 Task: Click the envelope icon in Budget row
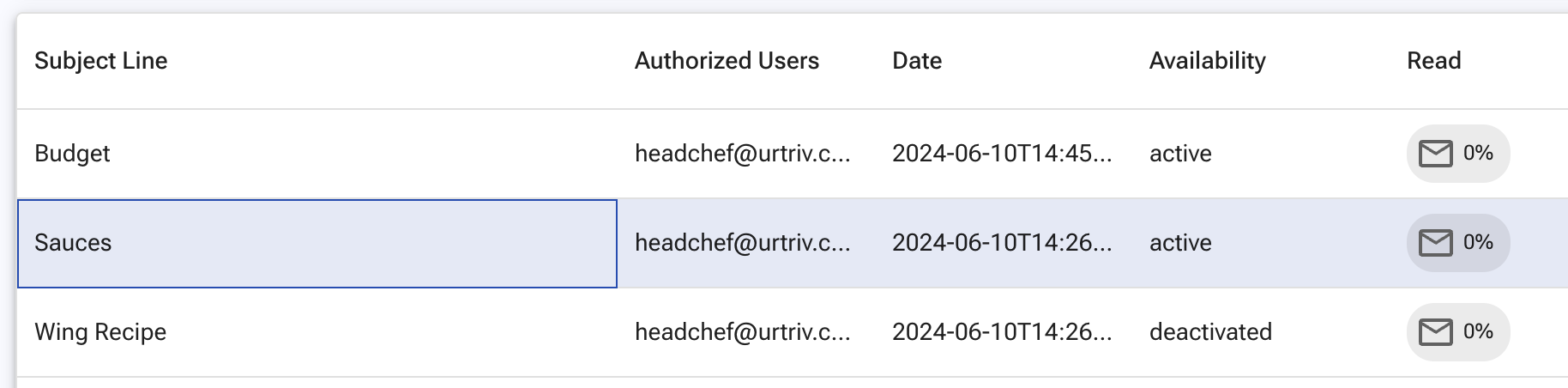point(1436,154)
